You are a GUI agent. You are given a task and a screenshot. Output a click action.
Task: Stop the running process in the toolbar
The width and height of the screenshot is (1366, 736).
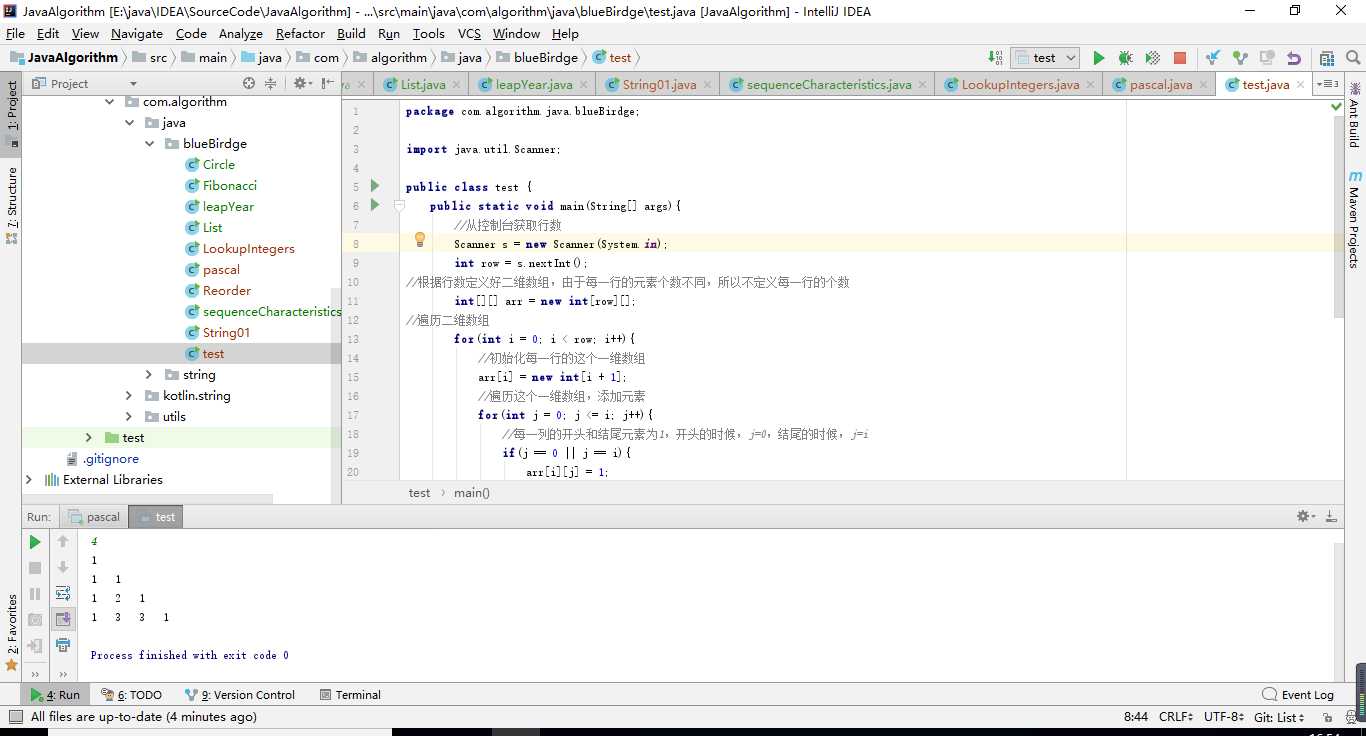click(x=1180, y=58)
